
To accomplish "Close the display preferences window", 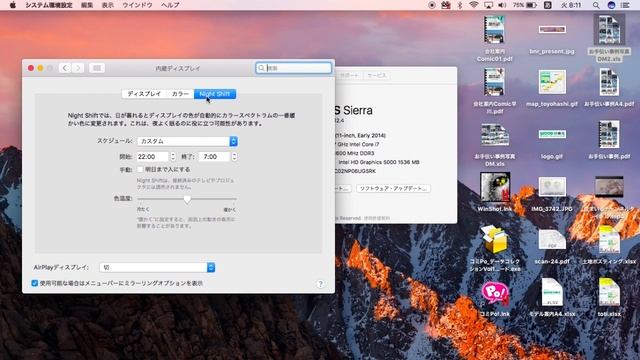I will pyautogui.click(x=31, y=68).
